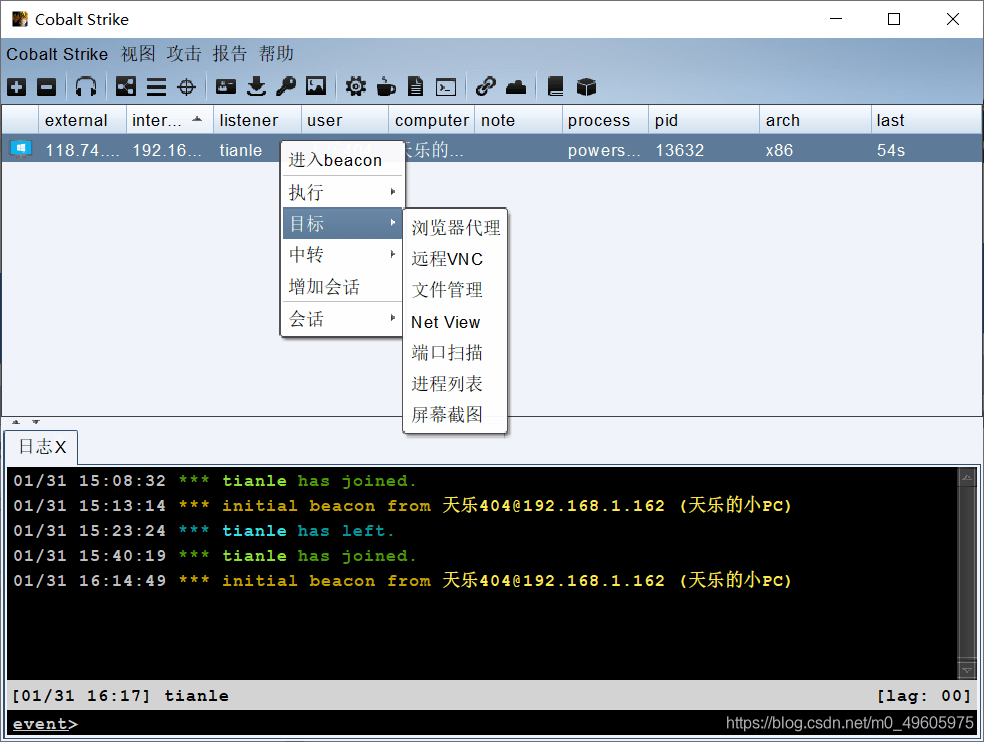Click the Windows icon on the beacon row
Viewport: 984px width, 742px height.
point(21,149)
